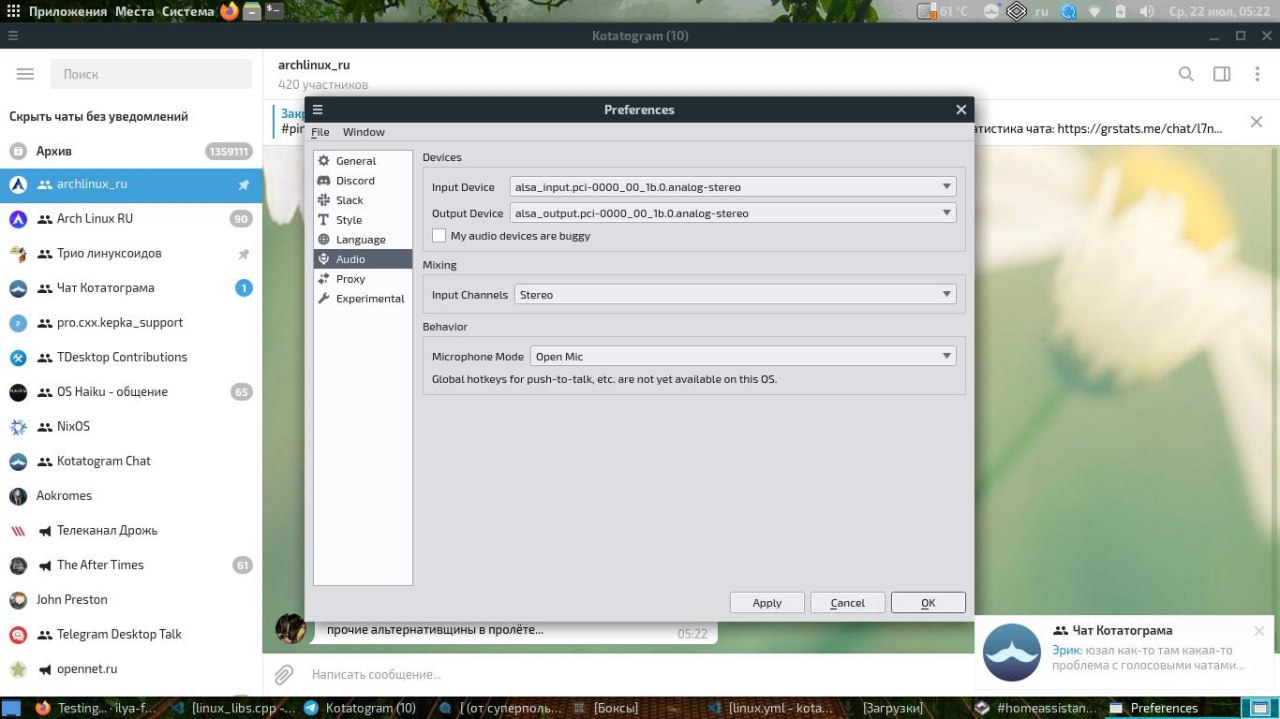
Task: Open File menu in Preferences
Action: [320, 132]
